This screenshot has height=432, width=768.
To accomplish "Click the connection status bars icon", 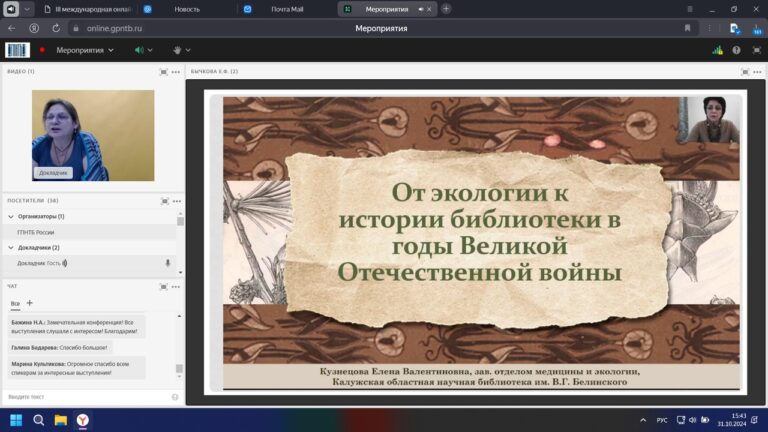I will 717,49.
